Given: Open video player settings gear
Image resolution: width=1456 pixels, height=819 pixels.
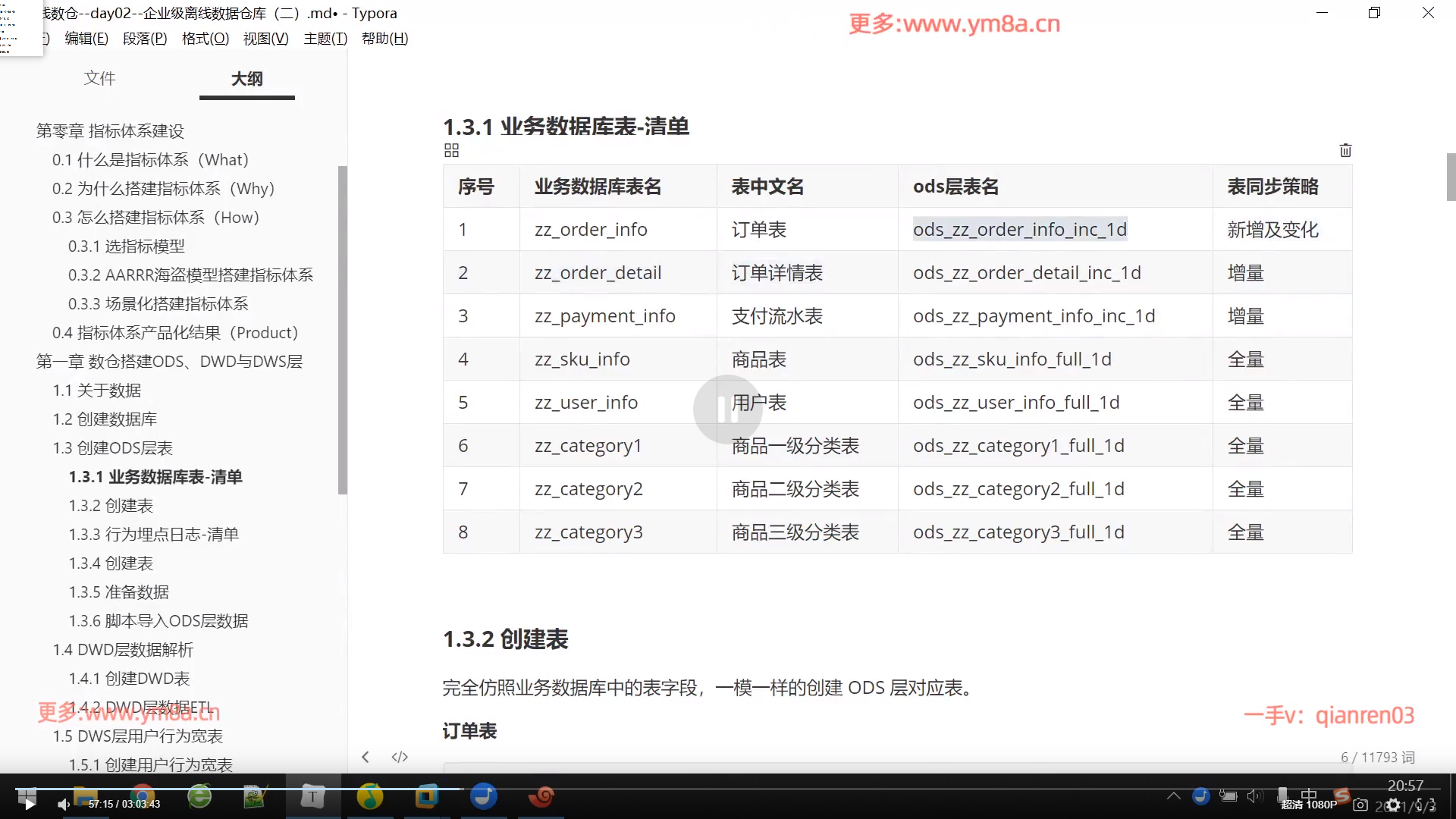Looking at the screenshot, I should point(1393,805).
